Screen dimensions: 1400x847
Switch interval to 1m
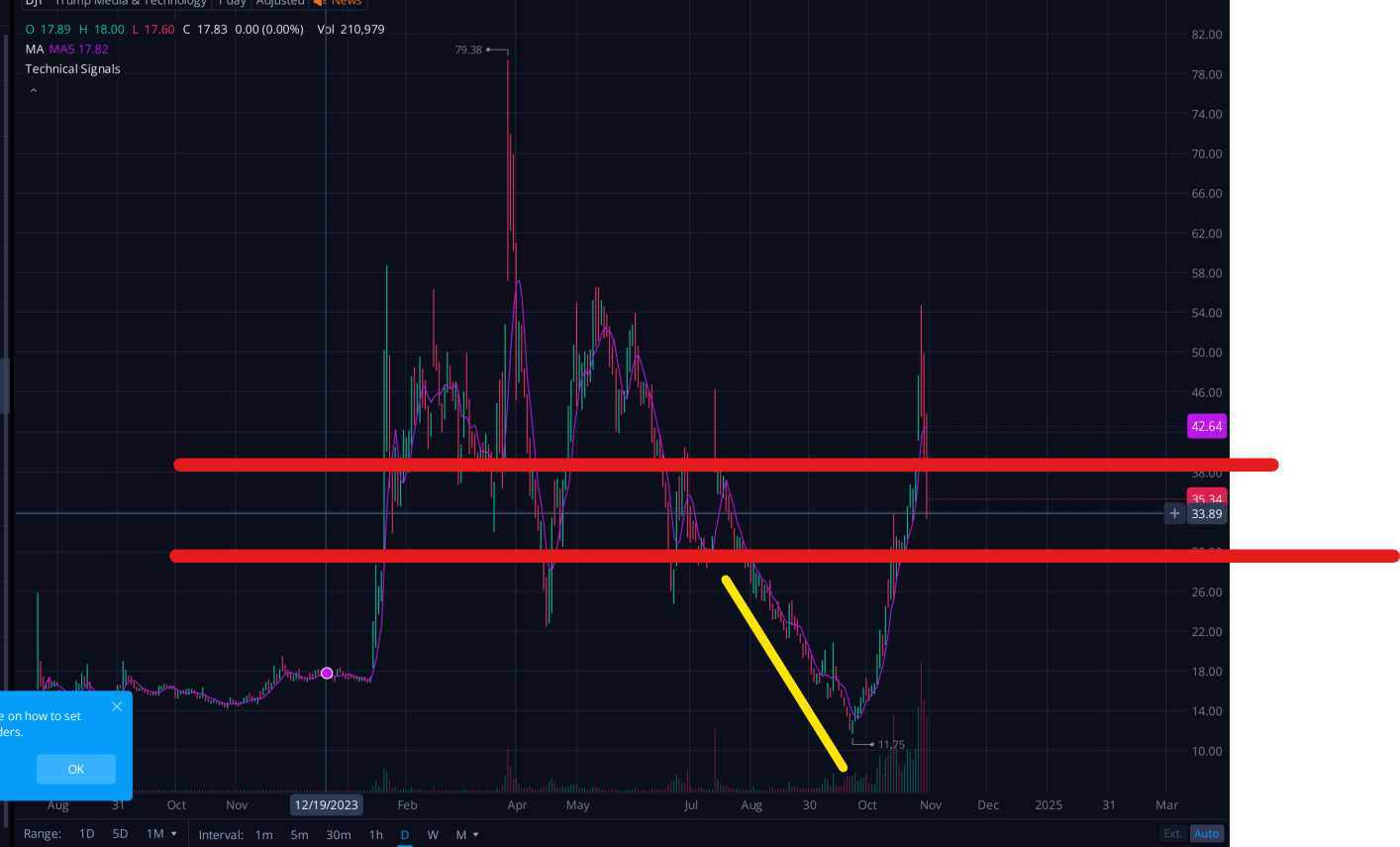[263, 835]
